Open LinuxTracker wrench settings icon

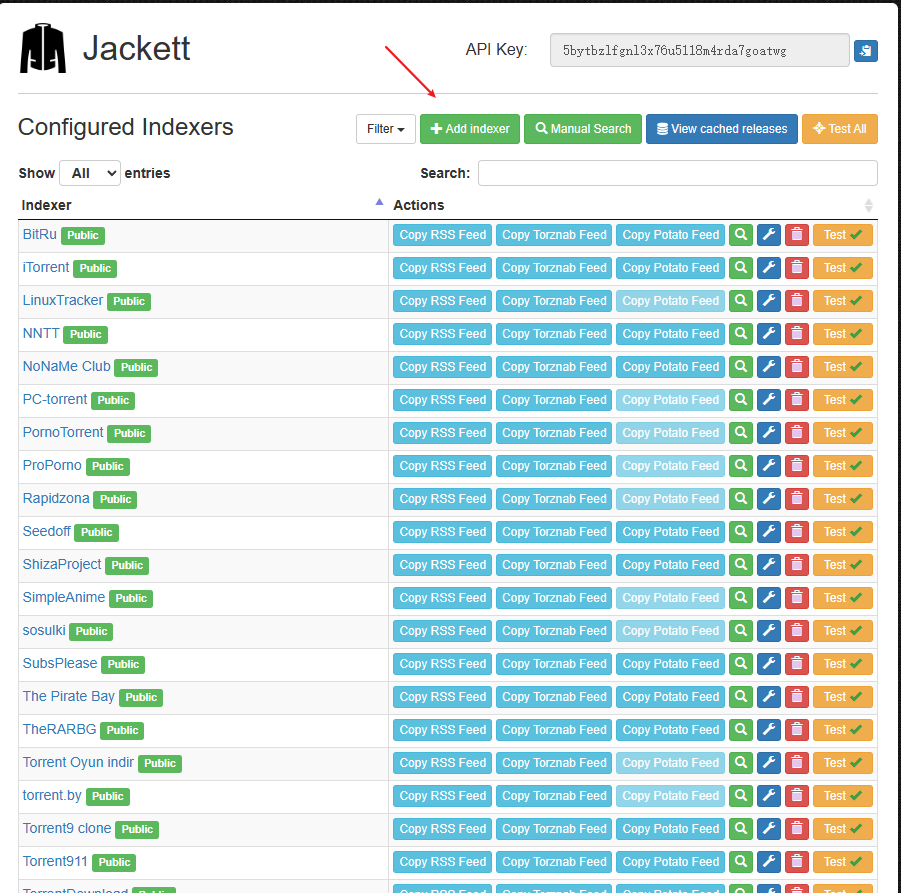[x=769, y=301]
